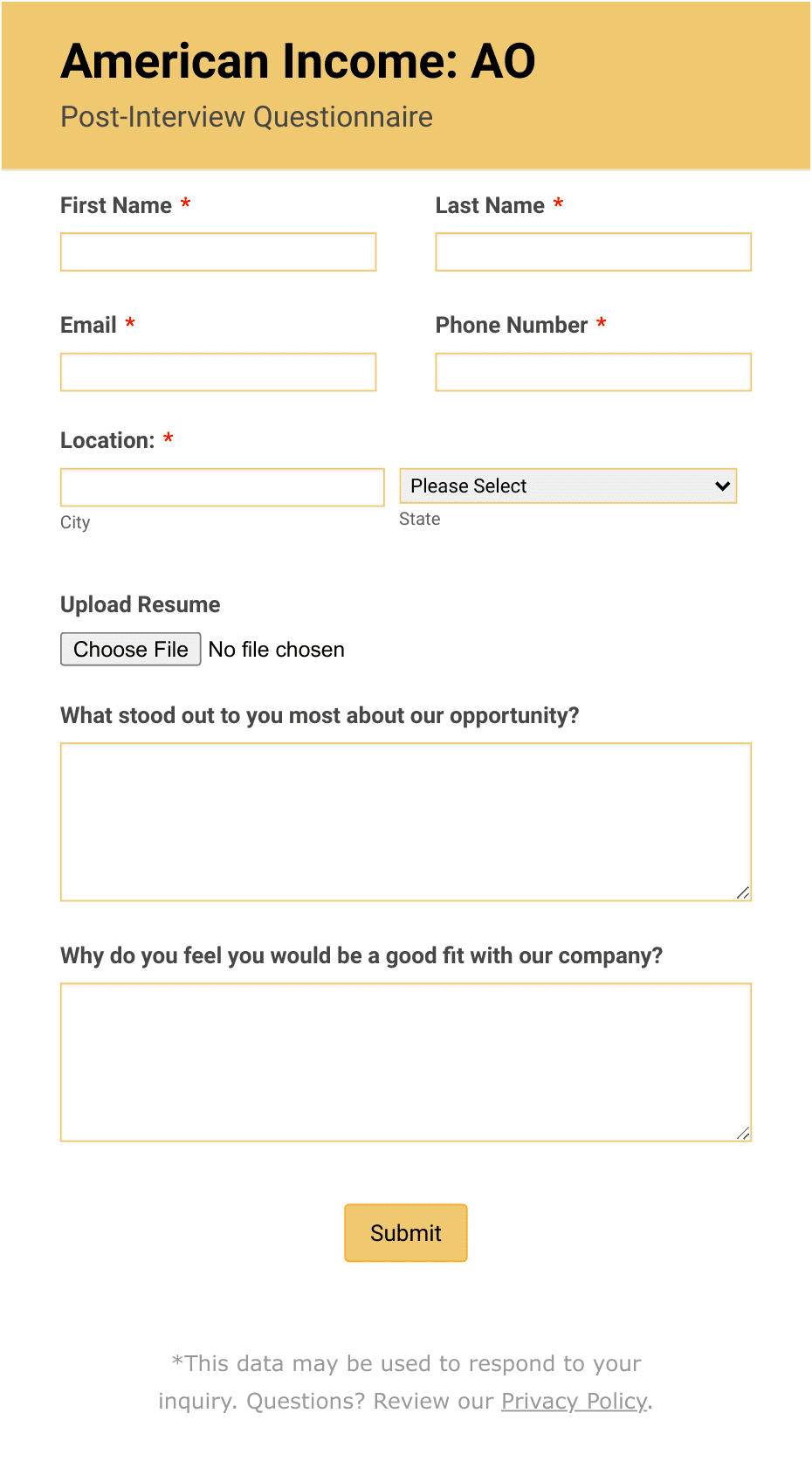Click the City location input
This screenshot has height=1468, width=812.
[x=223, y=487]
